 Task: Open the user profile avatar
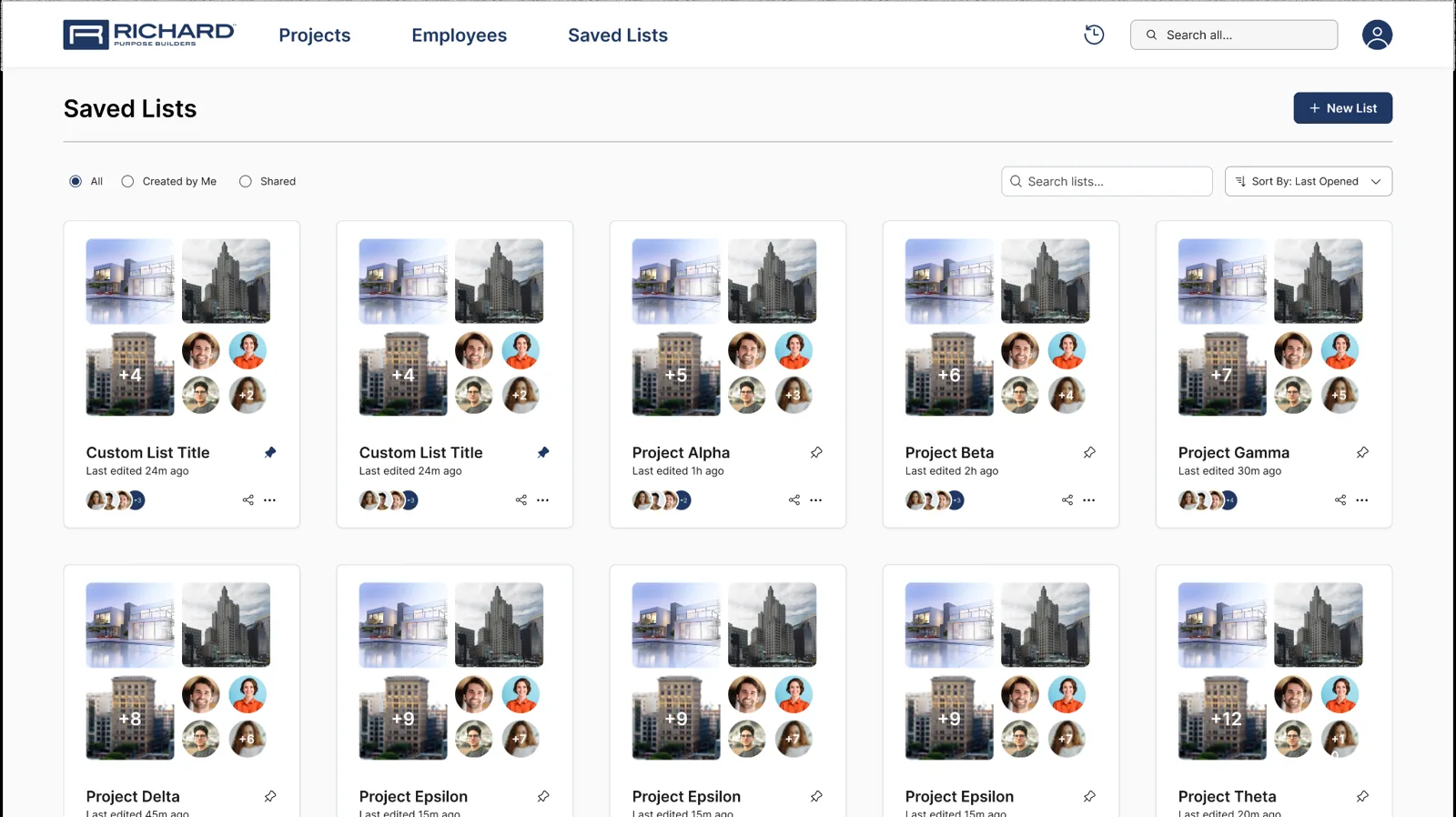coord(1377,35)
